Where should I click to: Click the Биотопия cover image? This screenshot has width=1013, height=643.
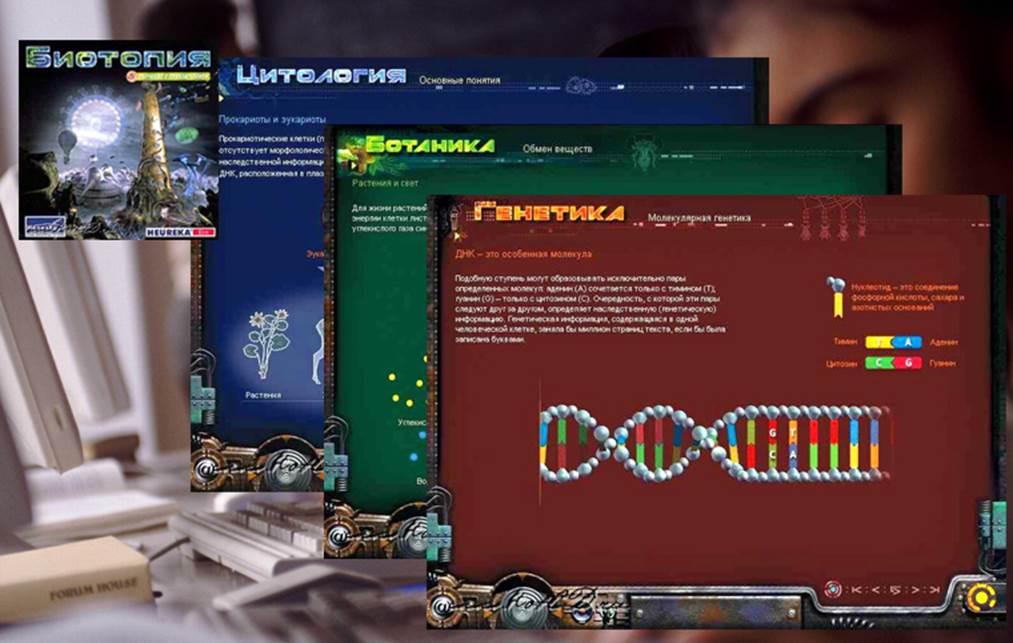[118, 140]
